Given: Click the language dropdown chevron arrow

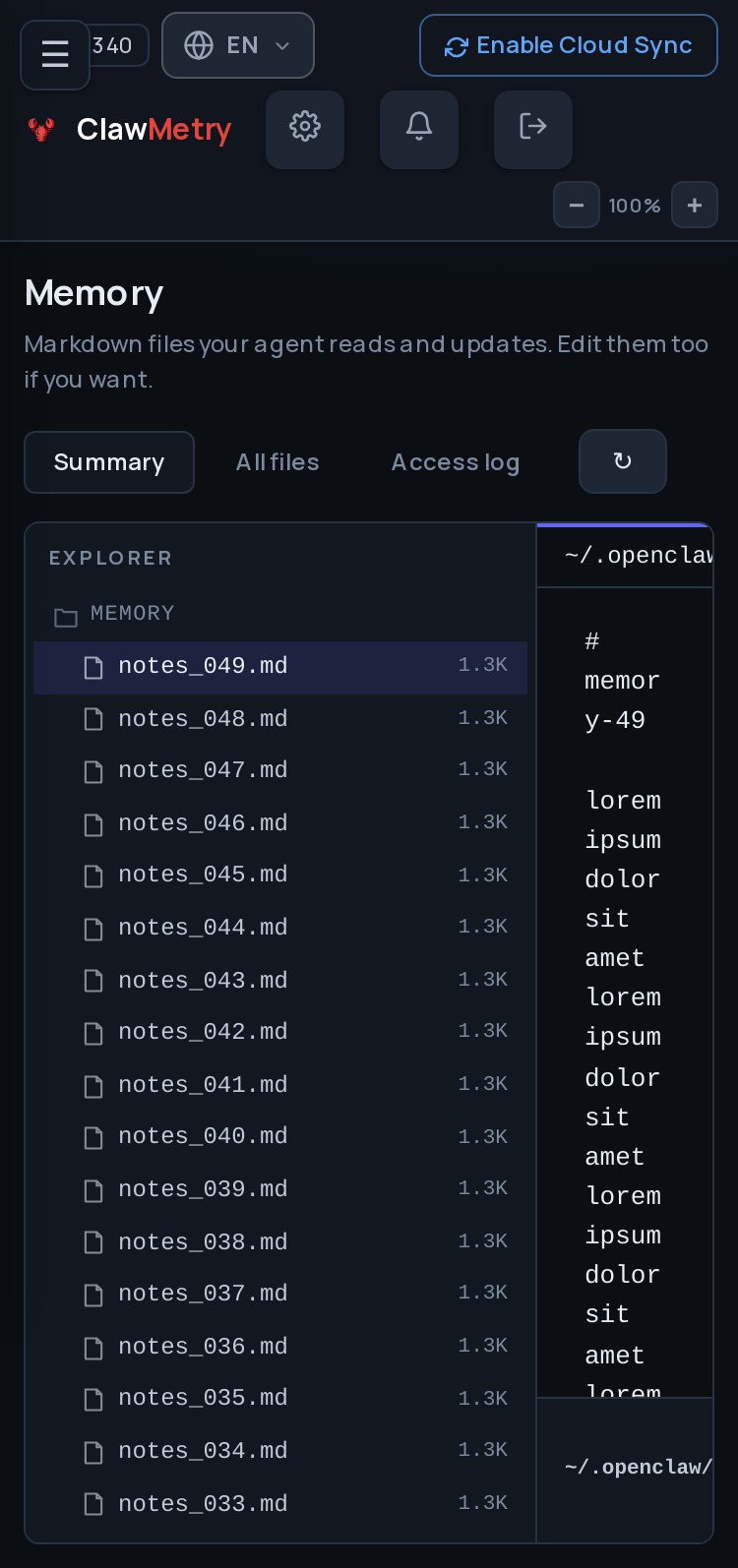Looking at the screenshot, I should [282, 46].
